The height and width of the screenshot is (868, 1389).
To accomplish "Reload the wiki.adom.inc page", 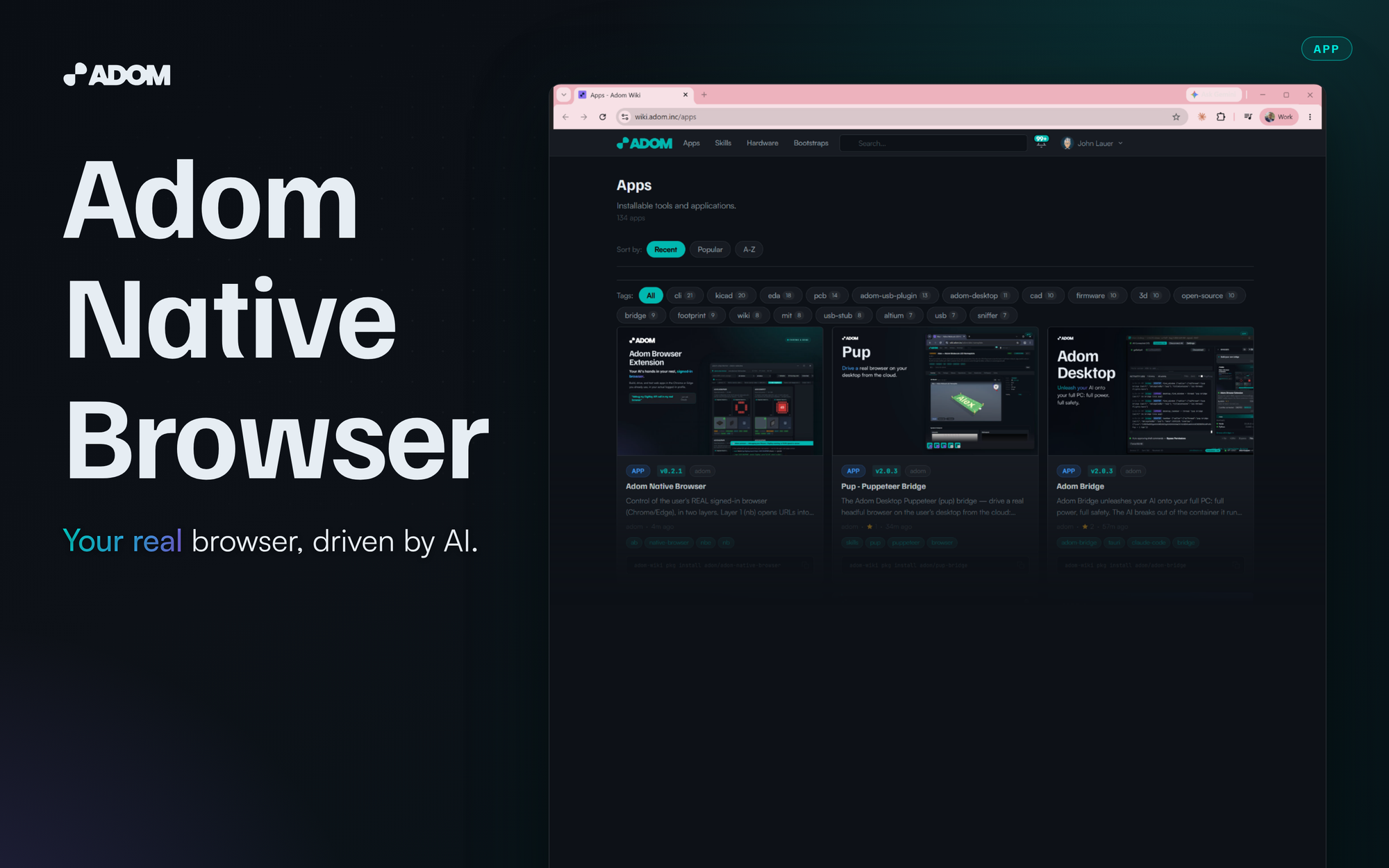I will (602, 117).
